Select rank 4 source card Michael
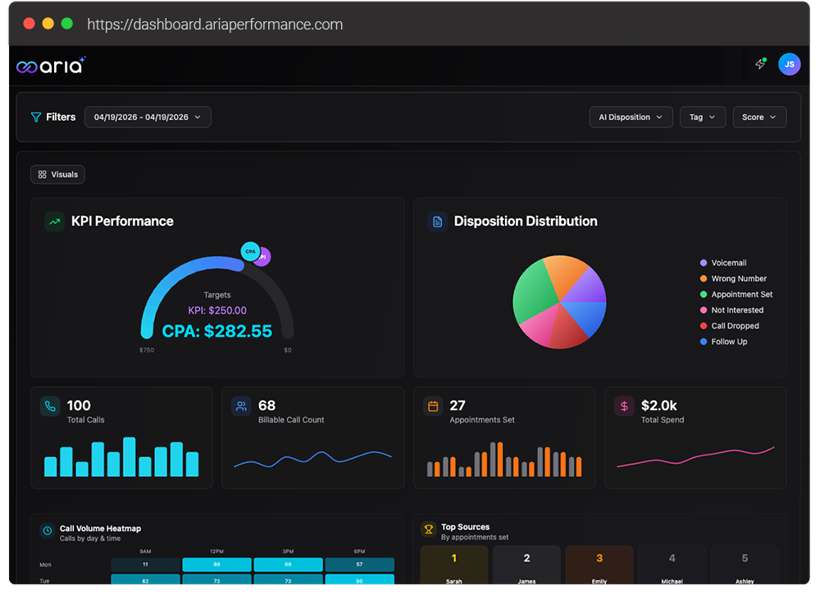 (672, 565)
